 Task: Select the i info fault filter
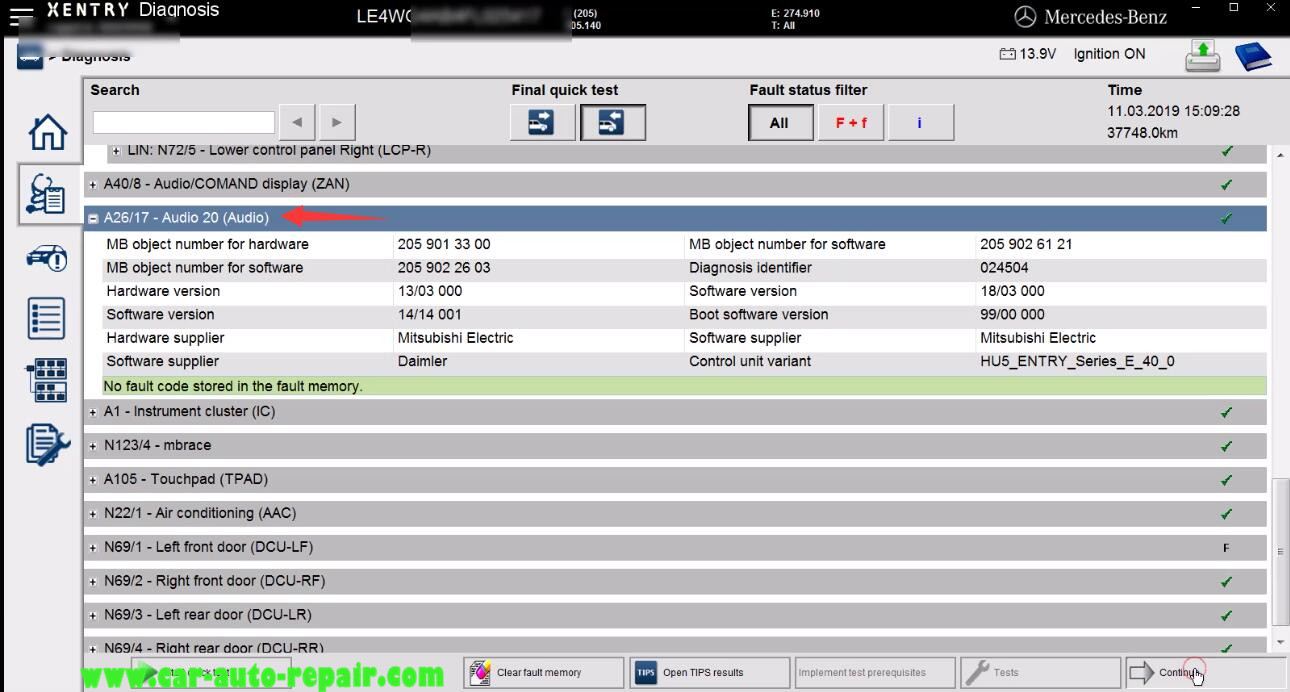(x=920, y=123)
